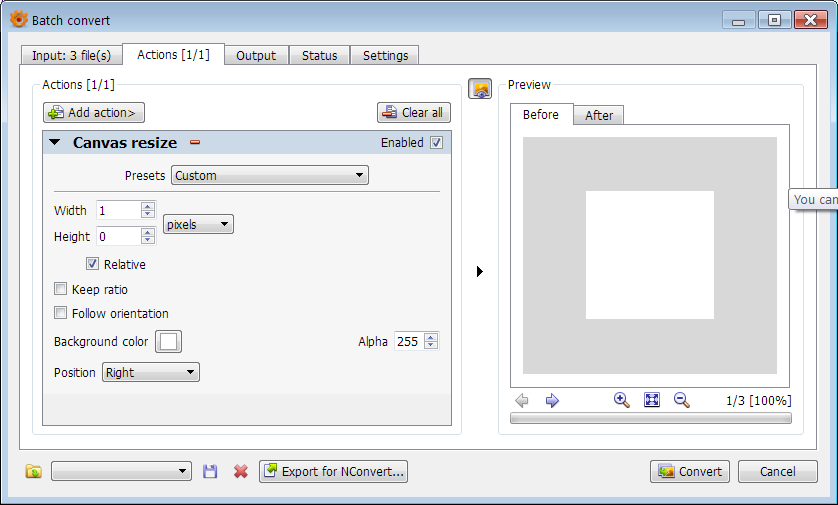
Task: Click the white preview image thumbnail
Action: 650,255
